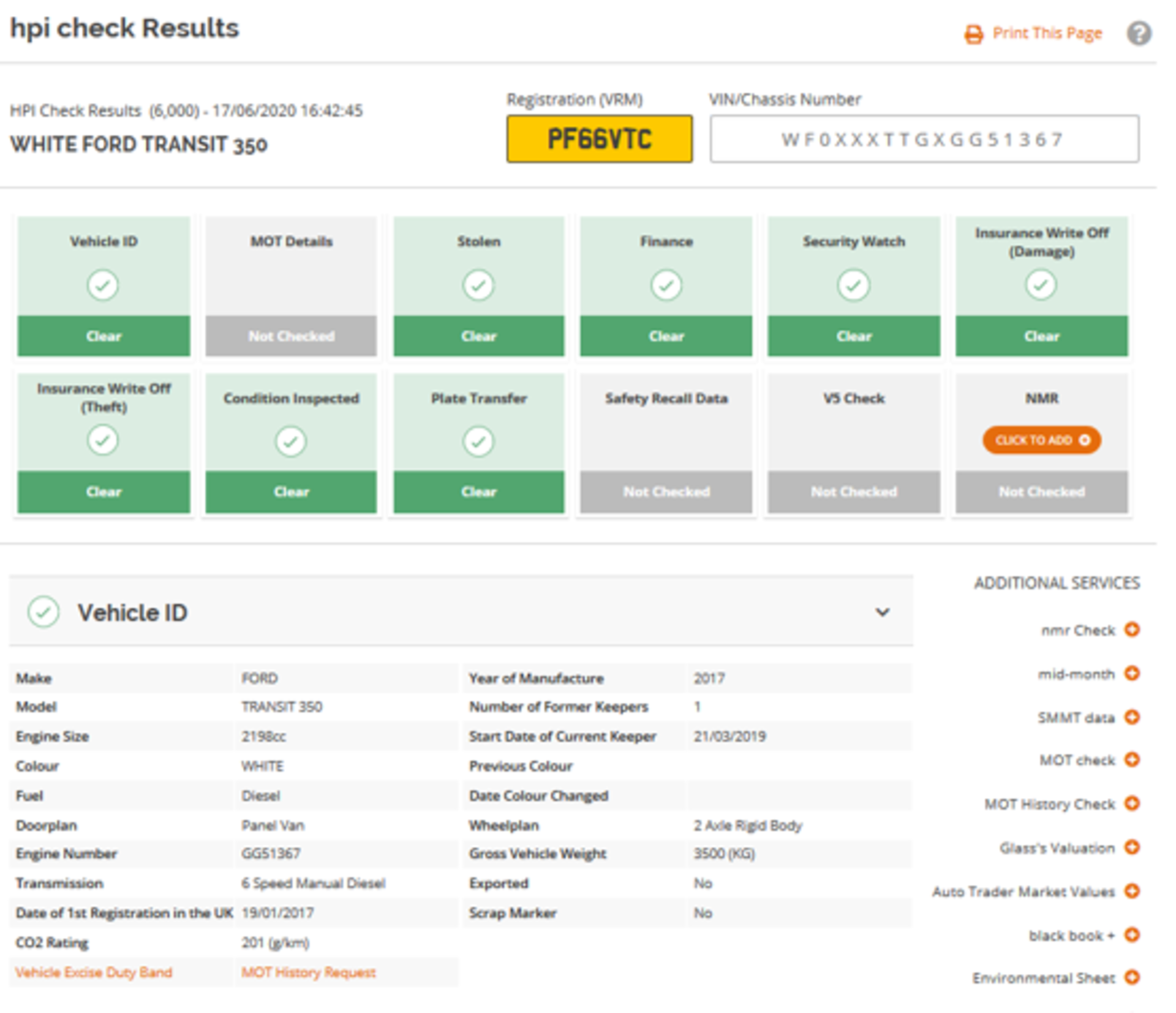The height and width of the screenshot is (1013, 1176).
Task: Select the Stolen tile checkmark
Action: point(478,285)
